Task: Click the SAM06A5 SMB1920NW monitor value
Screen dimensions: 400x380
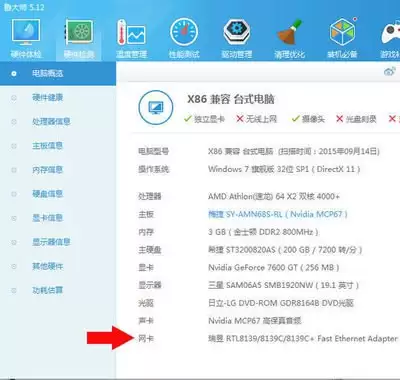Action: [284, 285]
